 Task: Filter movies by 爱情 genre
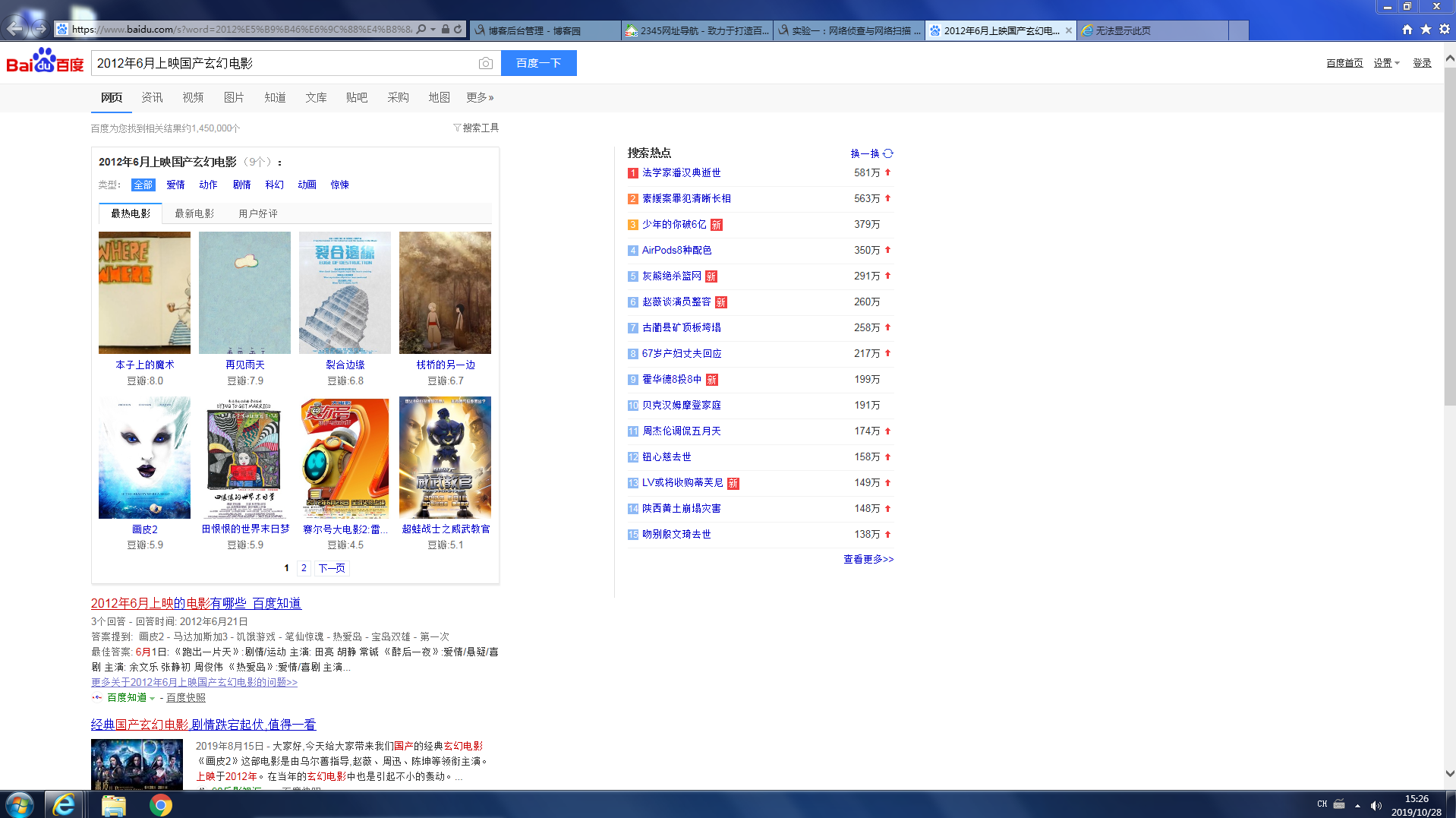pyautogui.click(x=175, y=185)
